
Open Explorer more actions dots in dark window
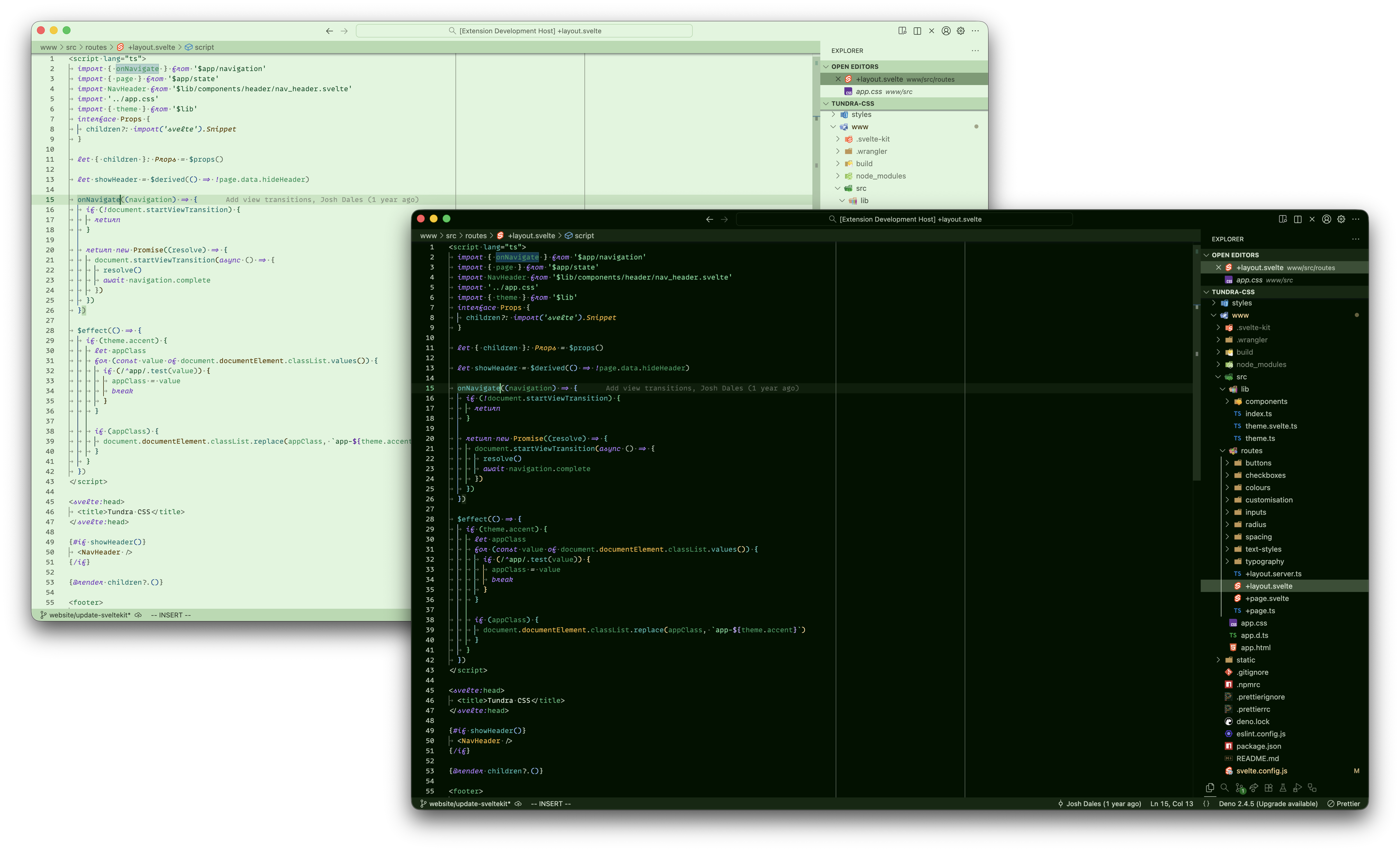1356,239
